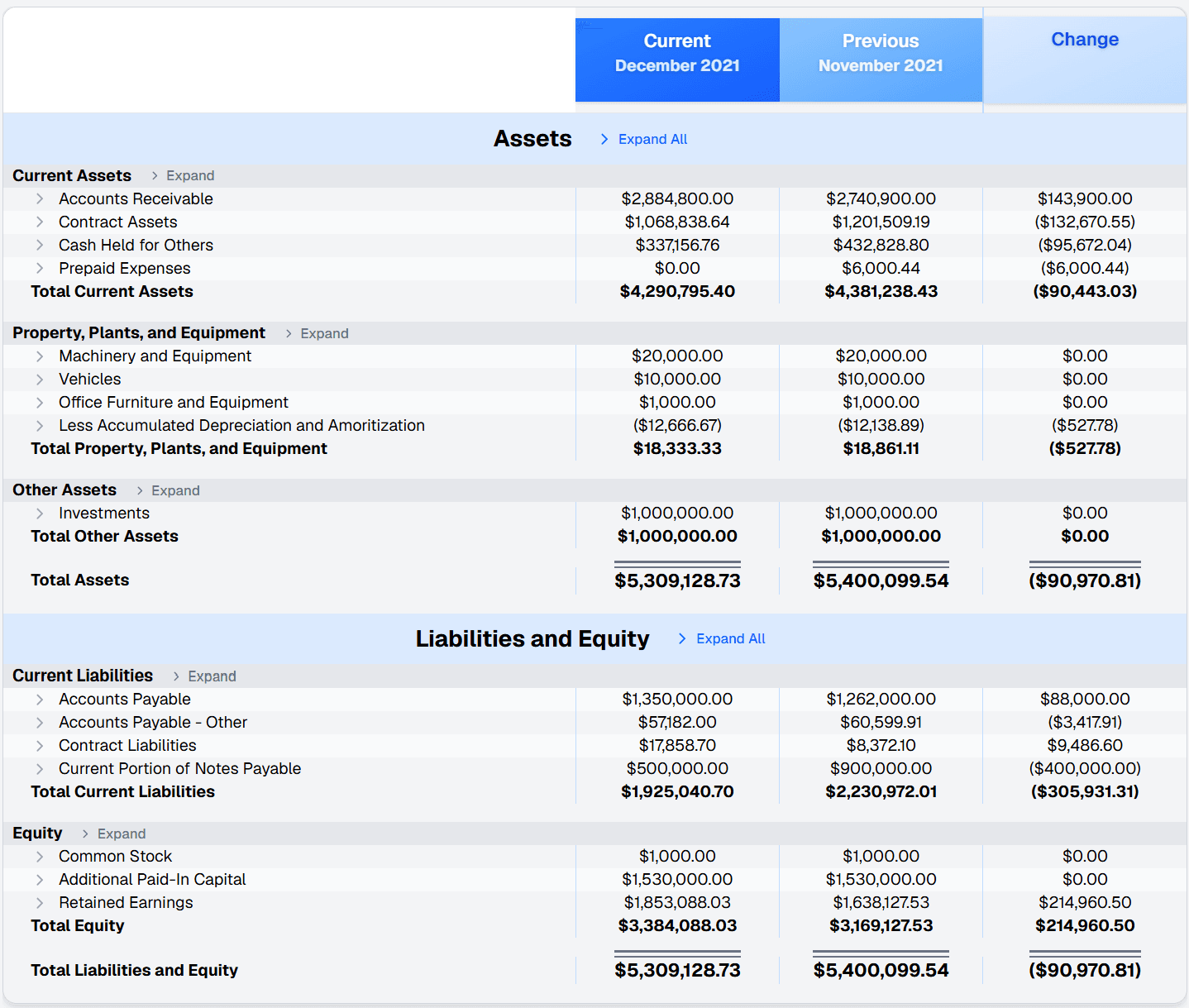Expand the Prepaid Expenses row chevron
The image size is (1189, 1008).
coord(40,268)
